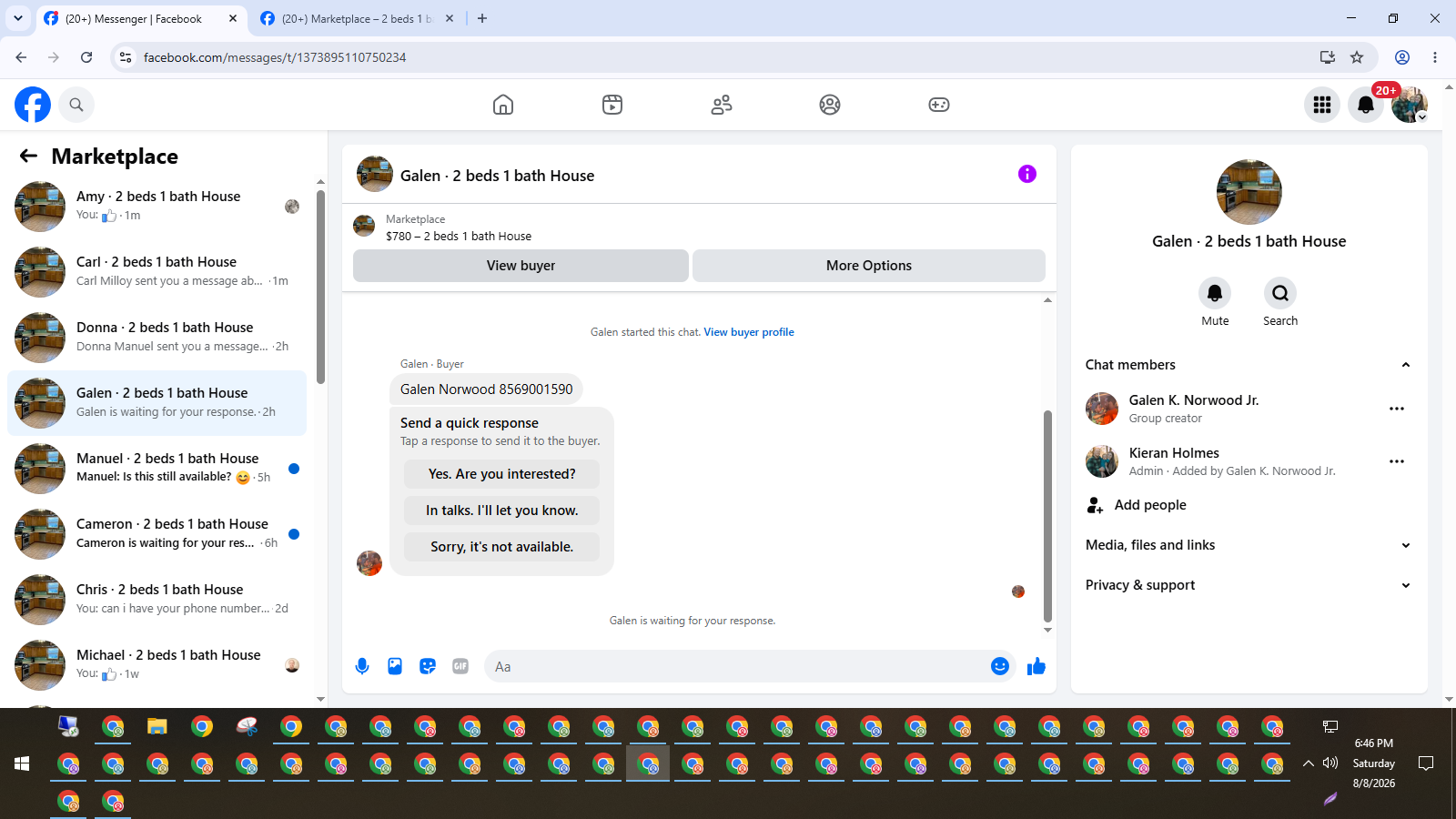
Task: Reload the page in Chrome
Action: click(86, 57)
